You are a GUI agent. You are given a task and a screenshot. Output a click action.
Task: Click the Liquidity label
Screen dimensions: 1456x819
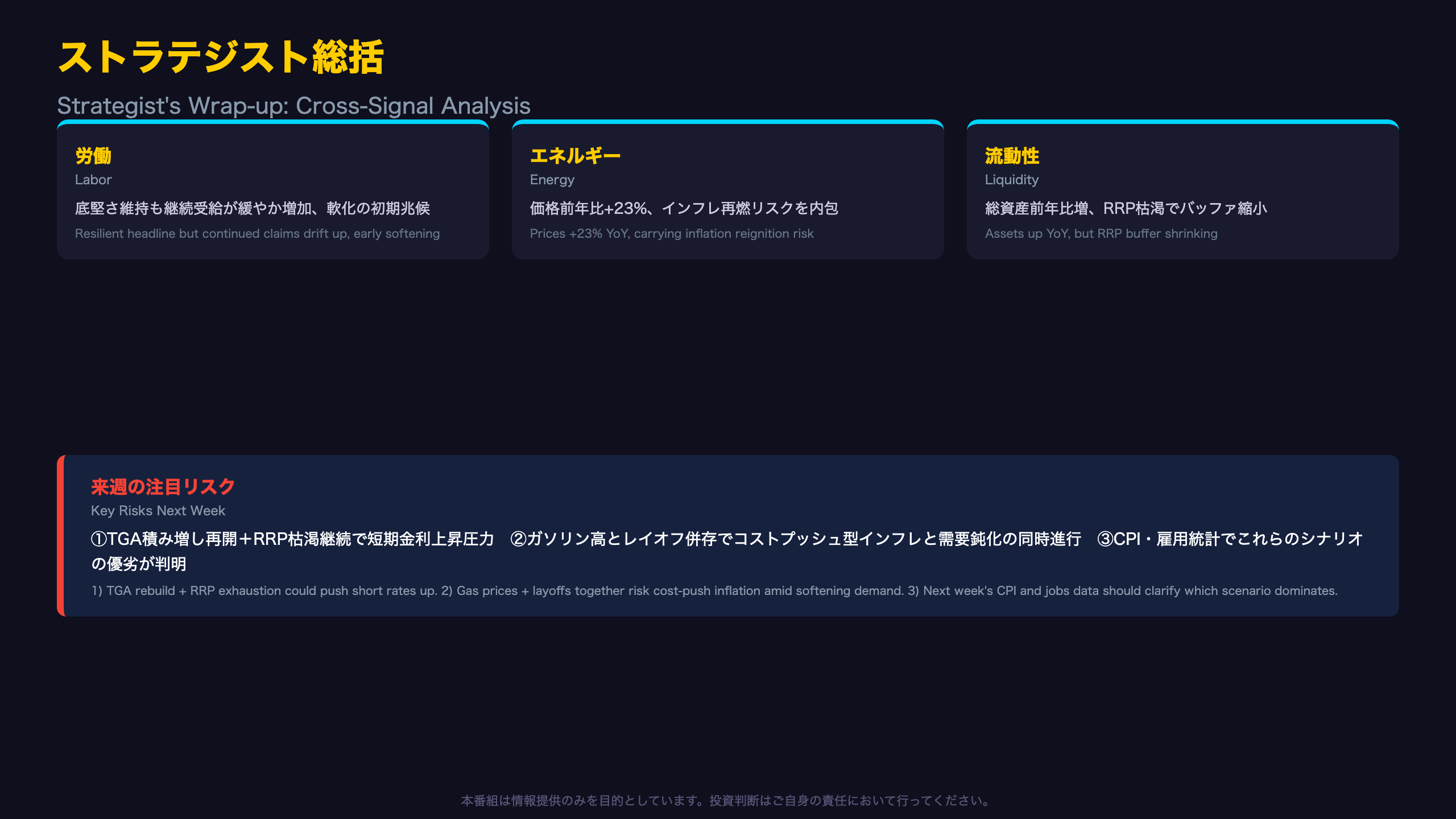[x=1011, y=180]
